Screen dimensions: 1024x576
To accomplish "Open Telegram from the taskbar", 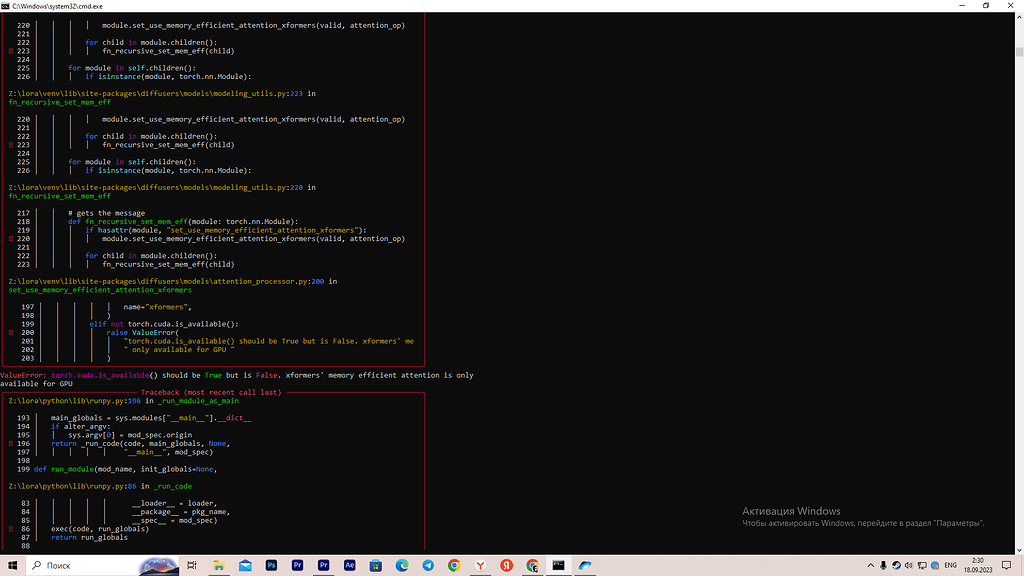I will tap(428, 566).
